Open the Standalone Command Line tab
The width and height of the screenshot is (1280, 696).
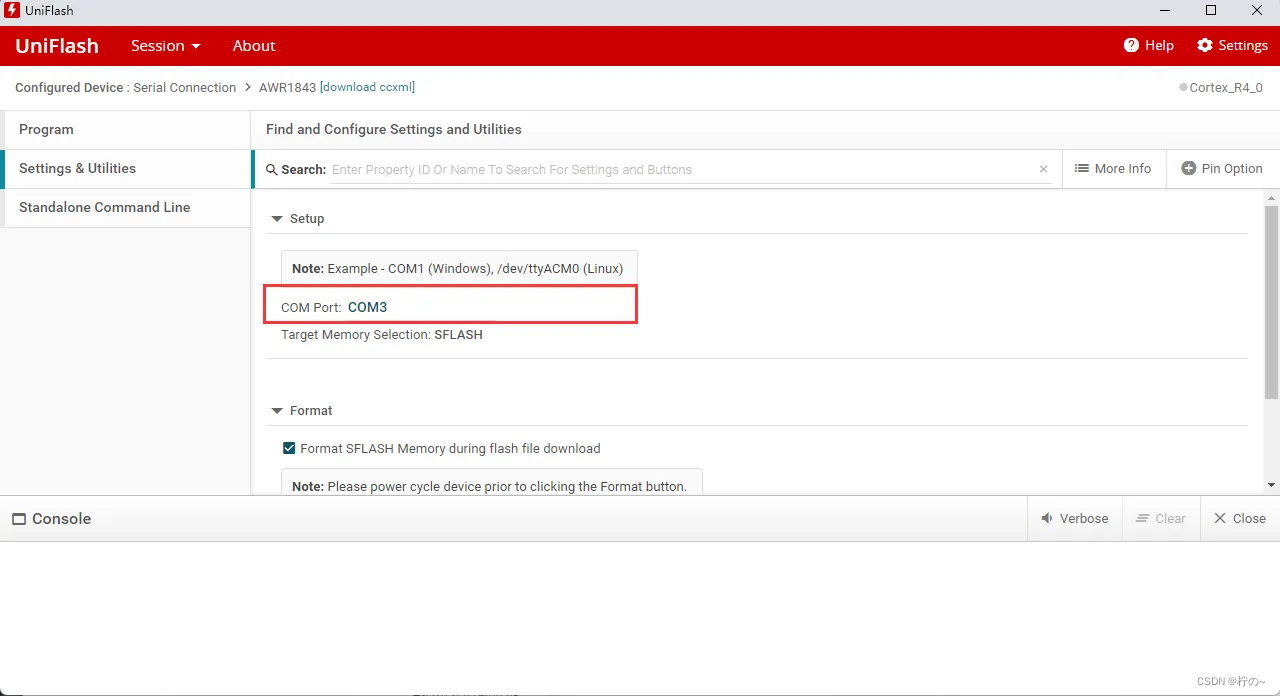pos(125,208)
